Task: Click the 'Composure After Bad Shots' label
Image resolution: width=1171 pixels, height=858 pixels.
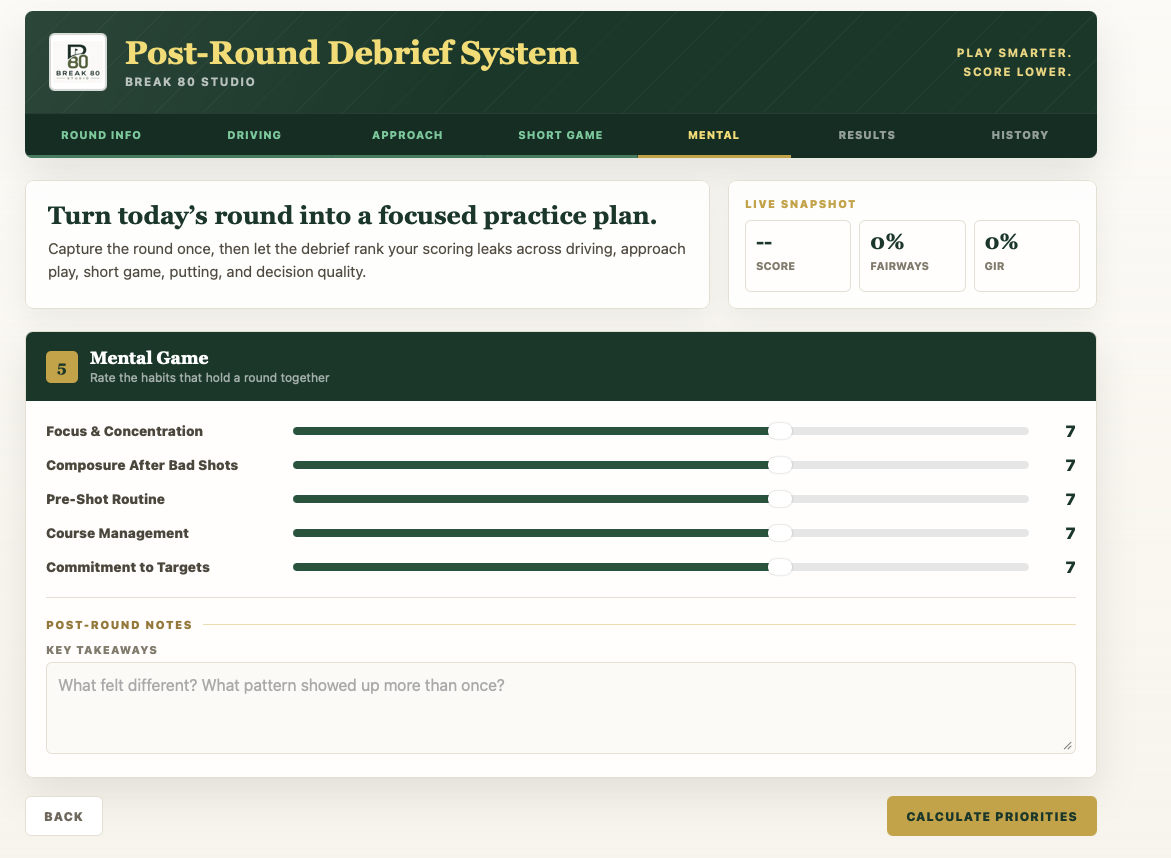Action: click(x=142, y=465)
